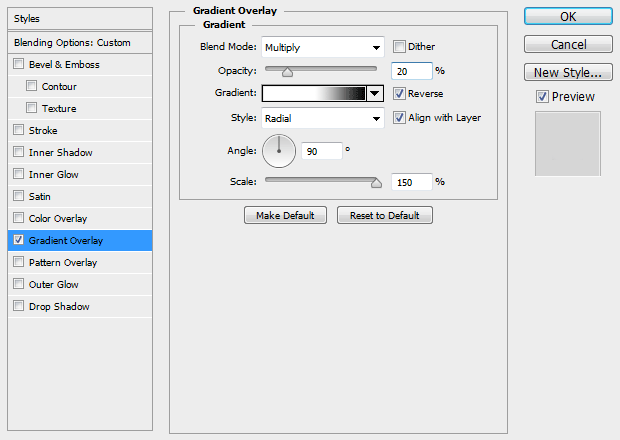Click the Make Default button
The image size is (620, 440).
(285, 215)
